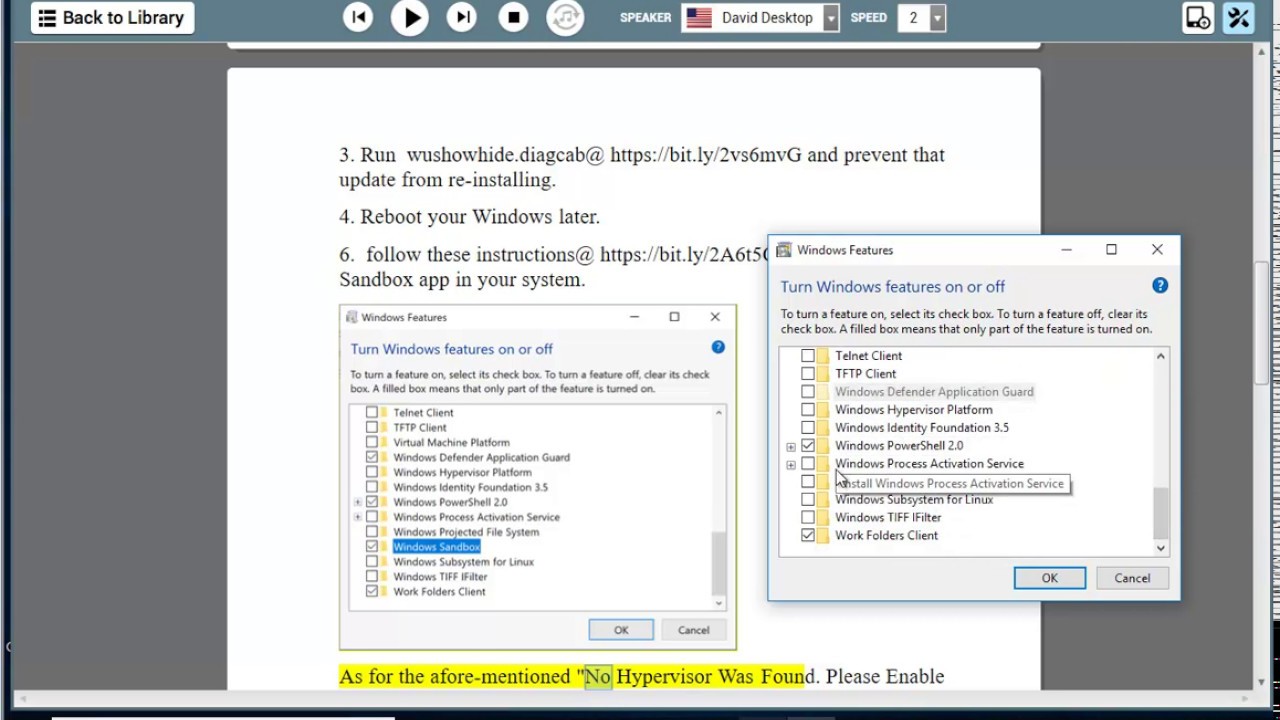Click the SPEED label
Image resolution: width=1280 pixels, height=720 pixels.
coord(869,18)
